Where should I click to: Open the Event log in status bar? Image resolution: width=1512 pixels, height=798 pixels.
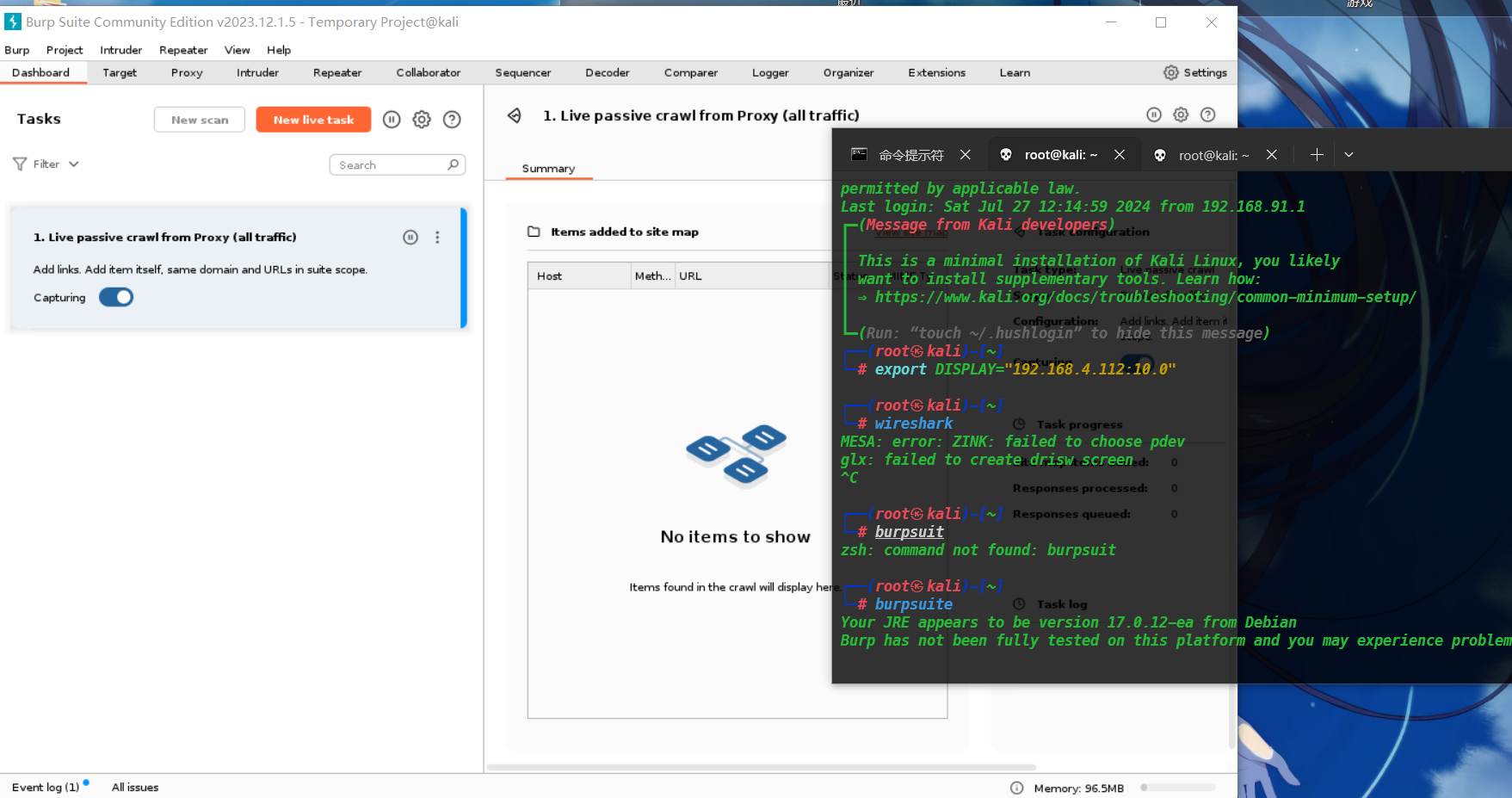pos(46,787)
